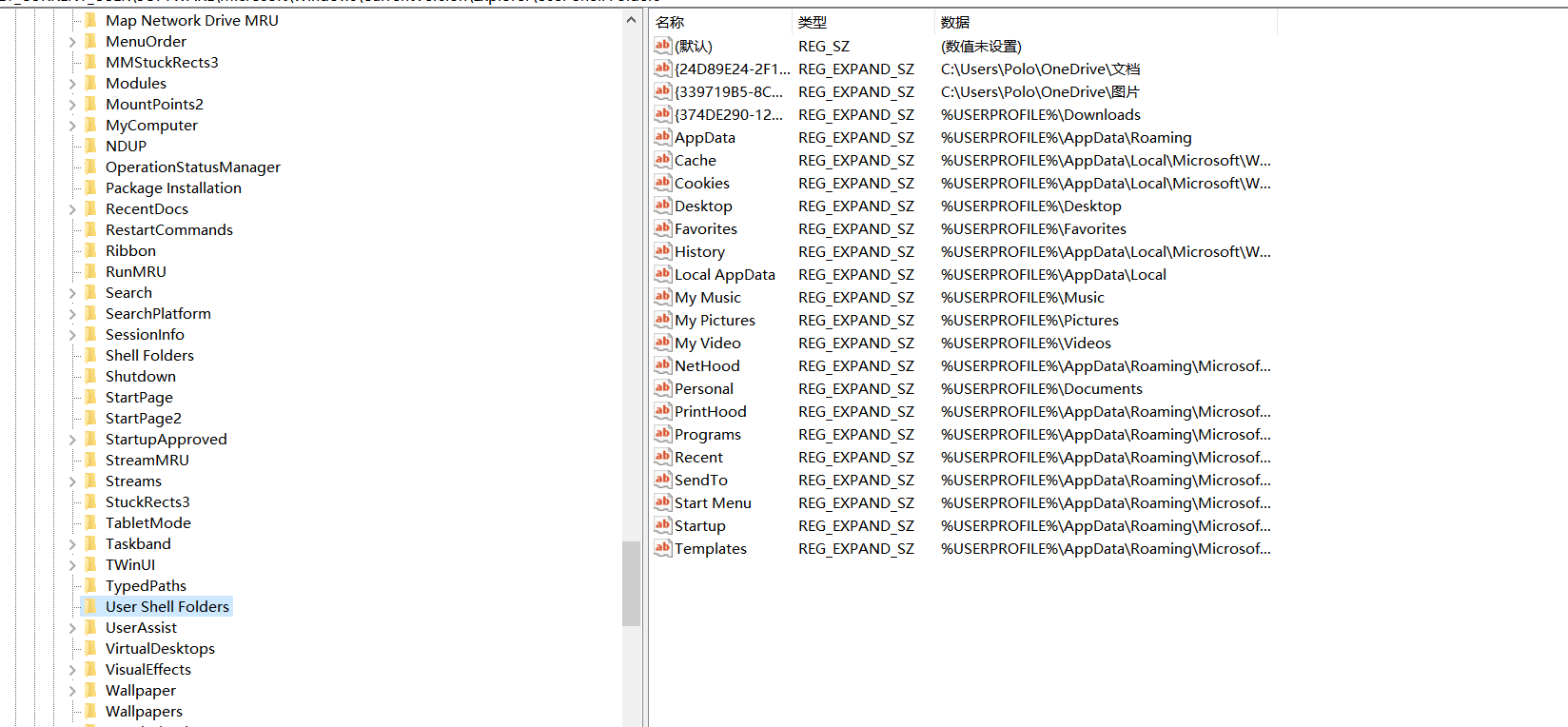Click the string icon next to Startup

coord(662,525)
